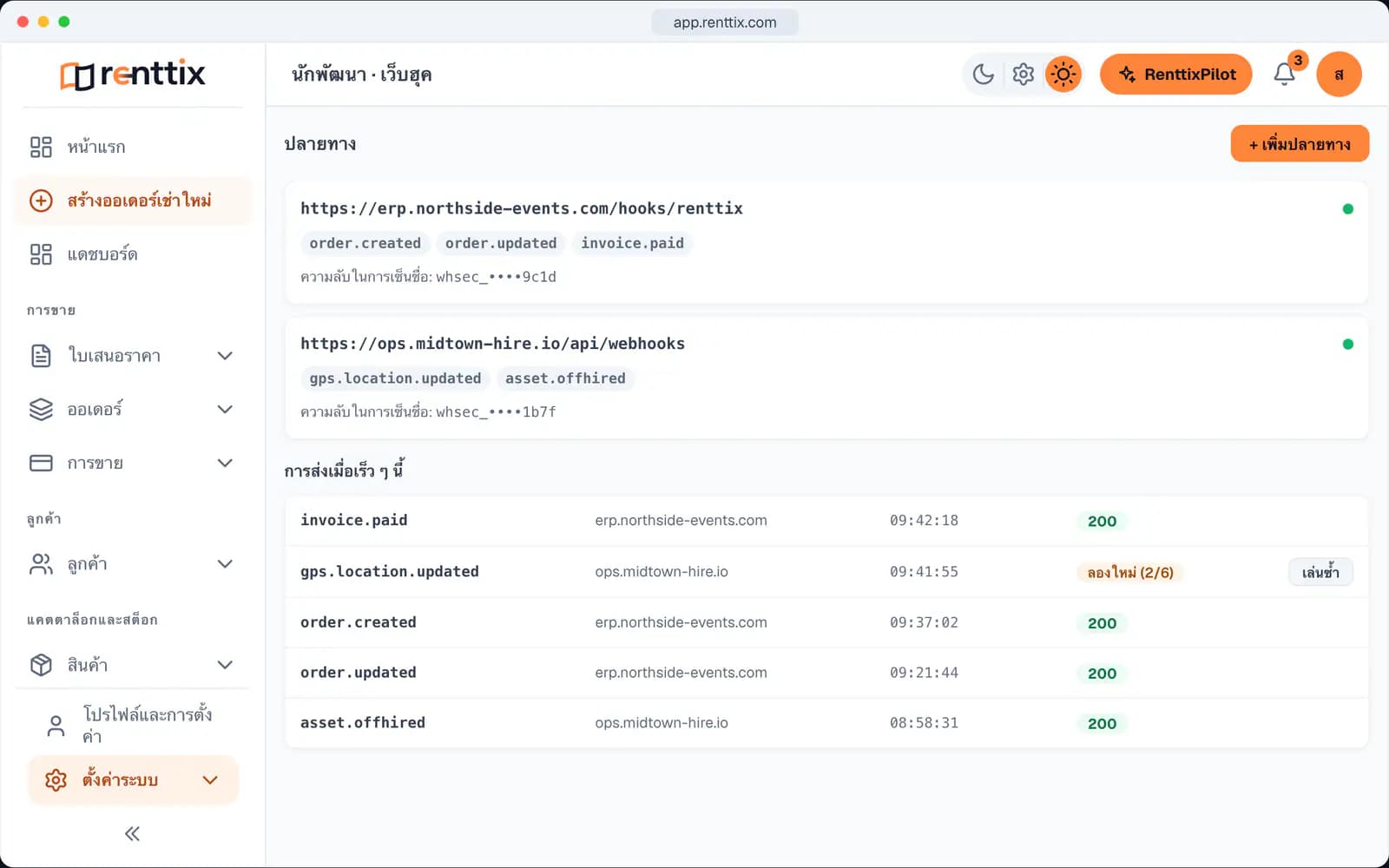Click the gps.location.updated event tag
The image size is (1389, 868).
395,379
